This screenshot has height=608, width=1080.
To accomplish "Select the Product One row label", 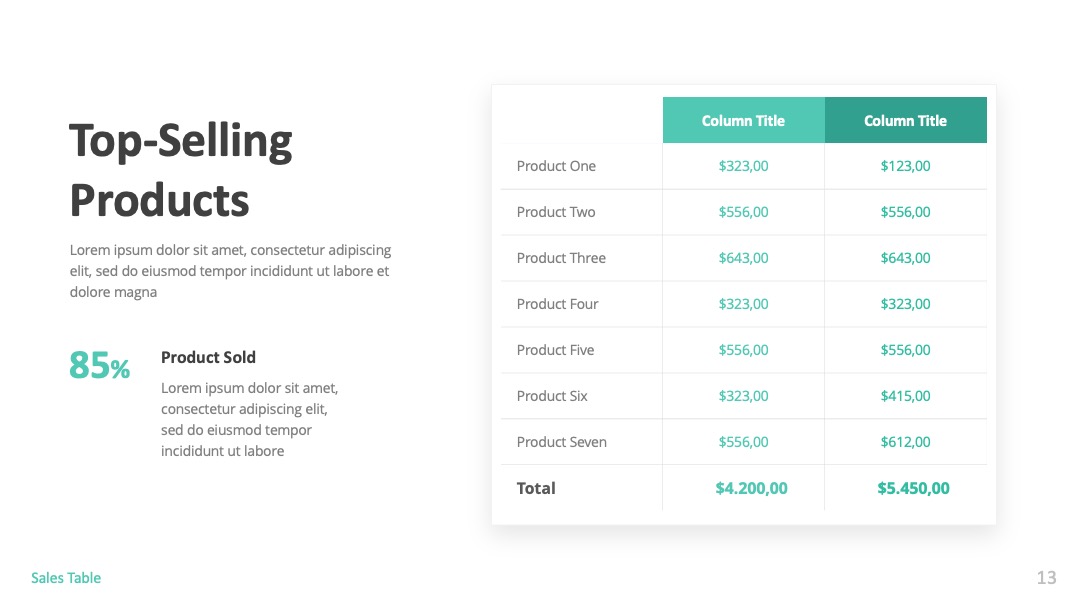I will click(556, 166).
